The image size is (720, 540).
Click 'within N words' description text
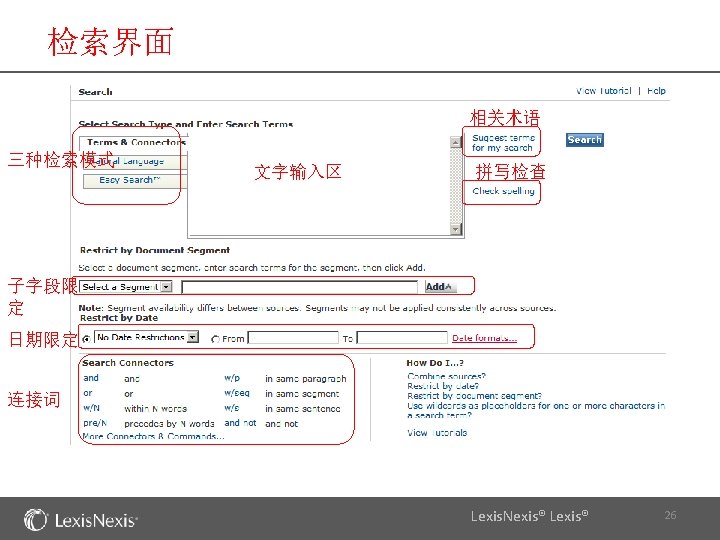pos(155,409)
